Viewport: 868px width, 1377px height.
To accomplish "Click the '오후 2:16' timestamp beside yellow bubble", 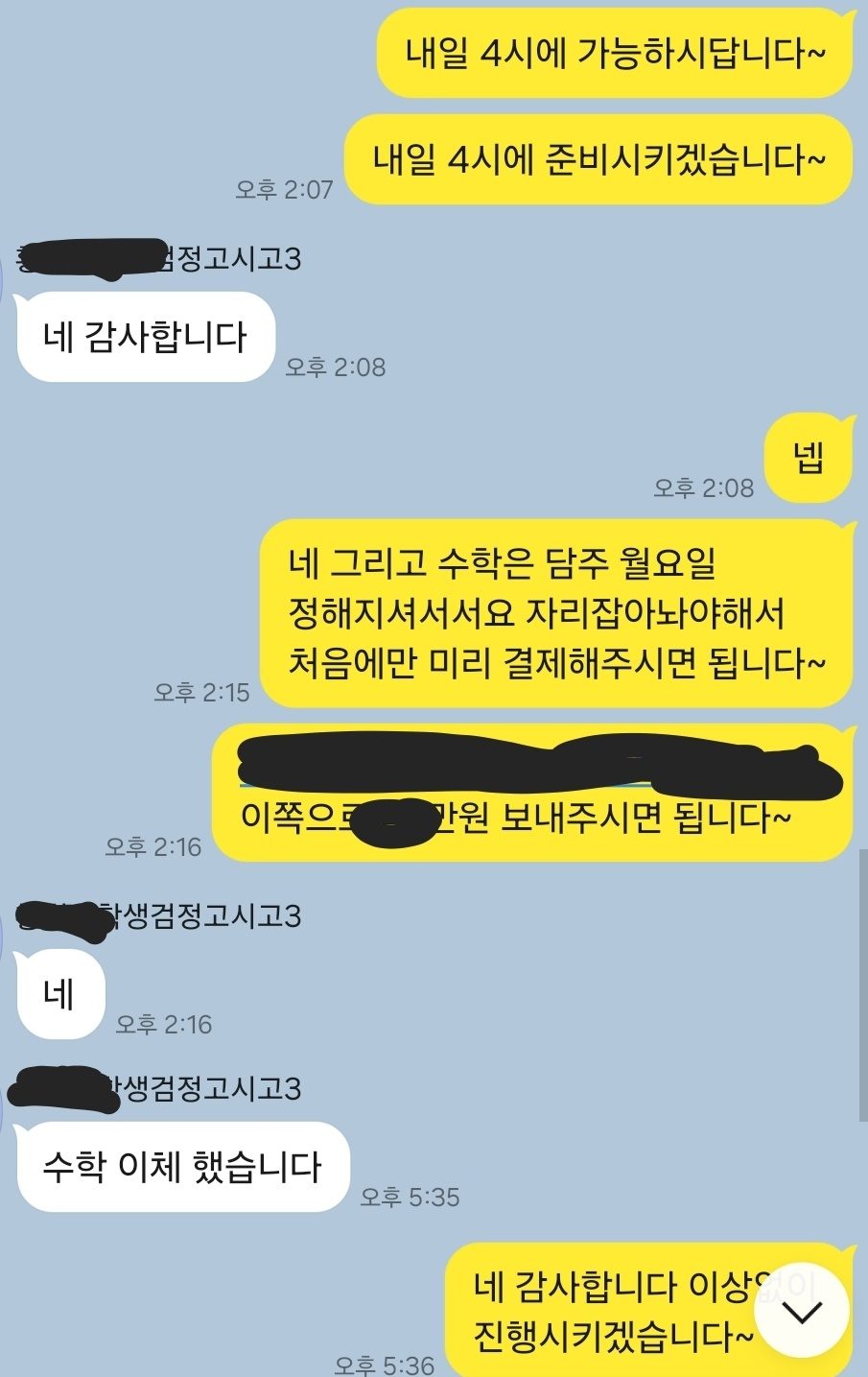I will 153,846.
